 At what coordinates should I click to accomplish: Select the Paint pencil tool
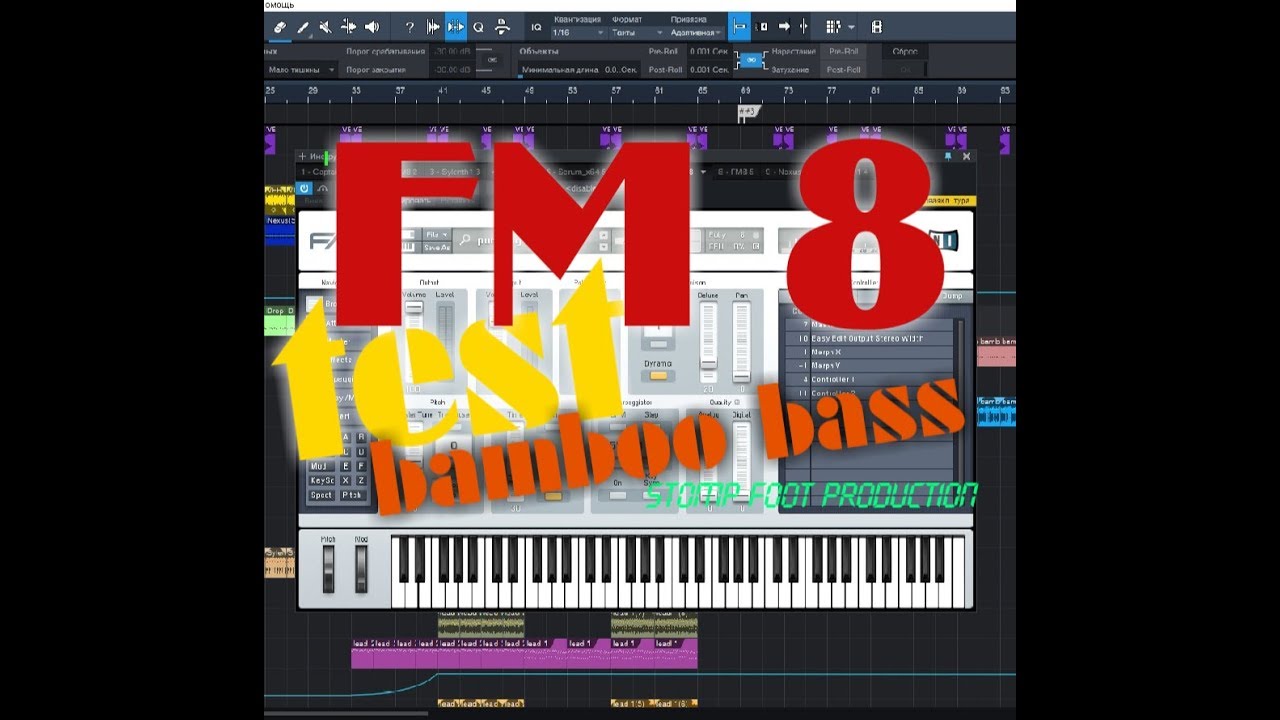[x=303, y=27]
